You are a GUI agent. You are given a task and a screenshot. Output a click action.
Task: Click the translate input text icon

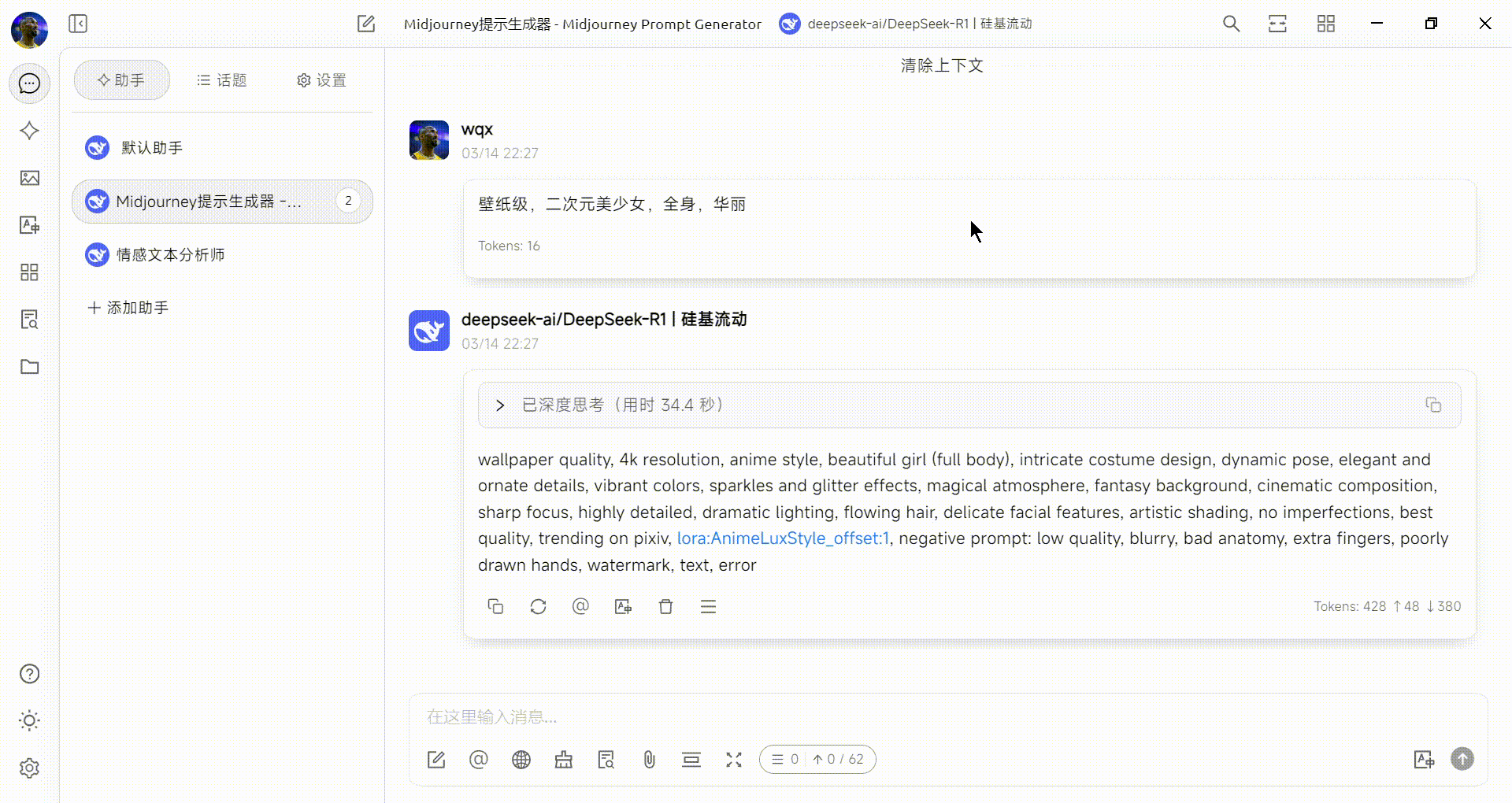click(x=1424, y=760)
